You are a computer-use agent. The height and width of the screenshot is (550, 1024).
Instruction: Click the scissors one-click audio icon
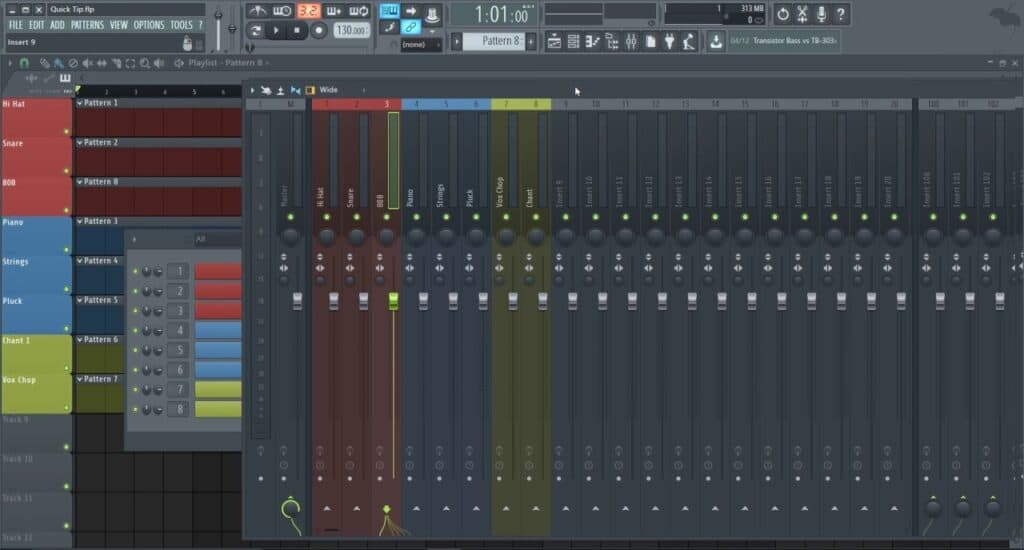[802, 14]
